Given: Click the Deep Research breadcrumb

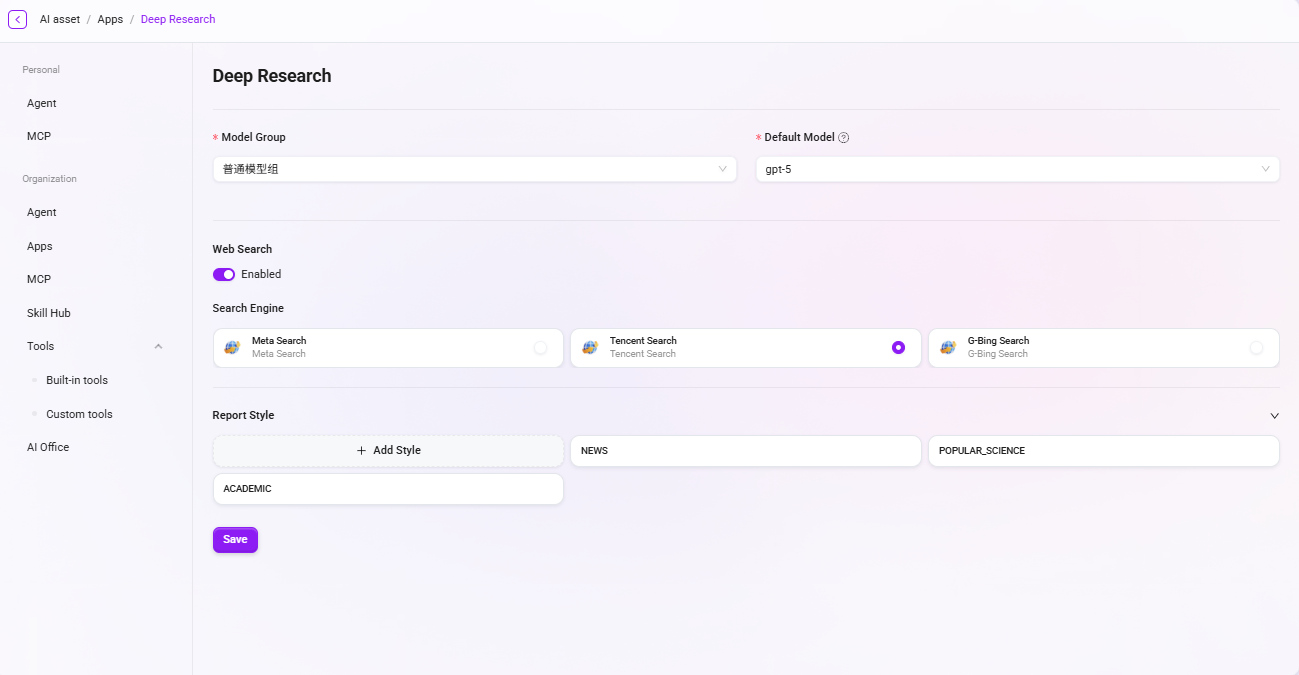Looking at the screenshot, I should click(178, 19).
